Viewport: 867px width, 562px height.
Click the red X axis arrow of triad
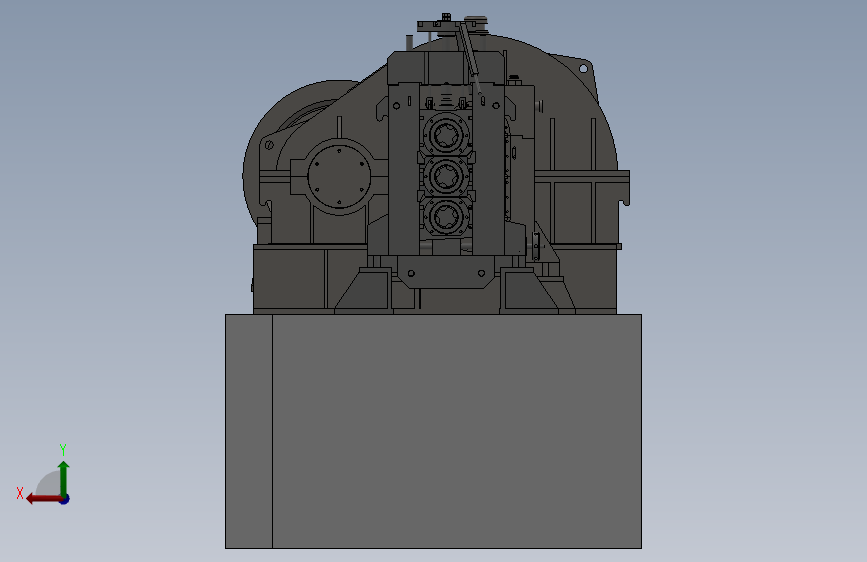[43, 499]
